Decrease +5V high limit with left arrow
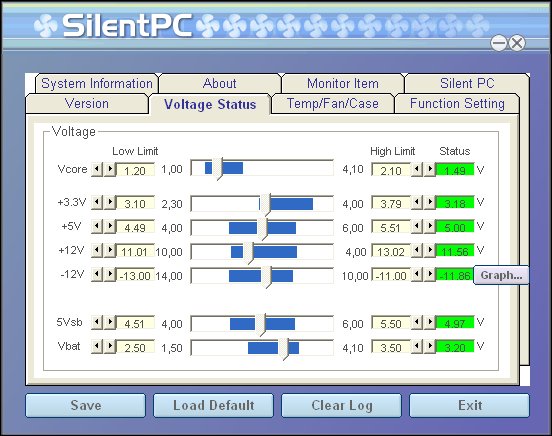This screenshot has width=552, height=436. 417,226
